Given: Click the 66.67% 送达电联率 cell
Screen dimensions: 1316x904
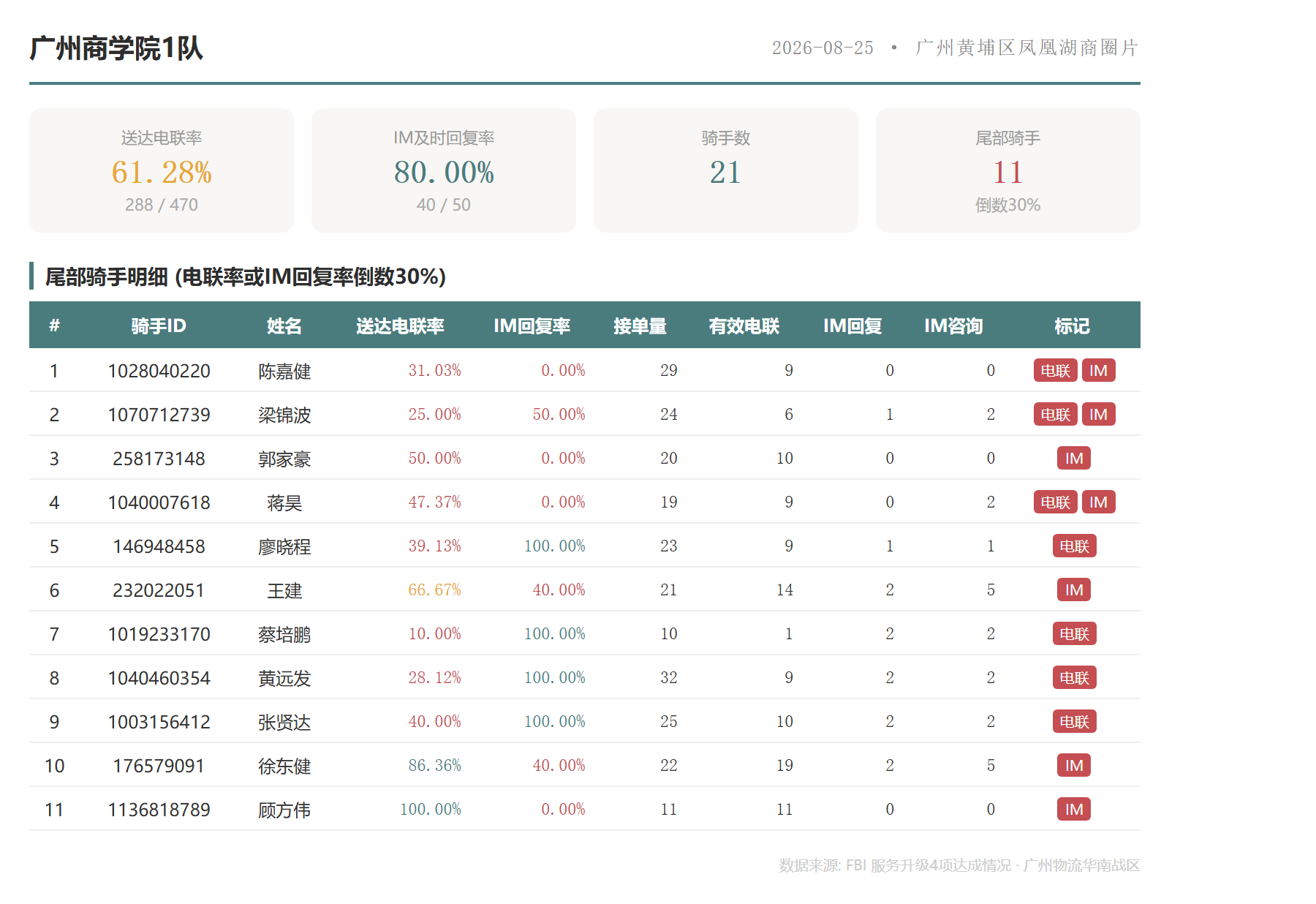Looking at the screenshot, I should (x=434, y=590).
